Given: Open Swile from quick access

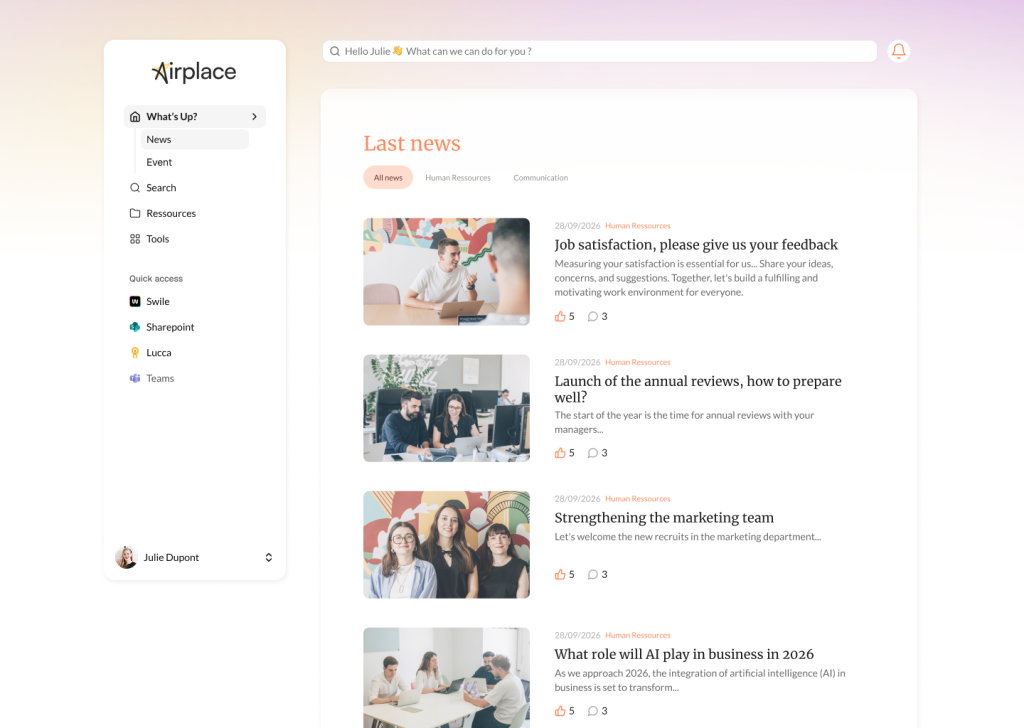Looking at the screenshot, I should click(x=157, y=301).
